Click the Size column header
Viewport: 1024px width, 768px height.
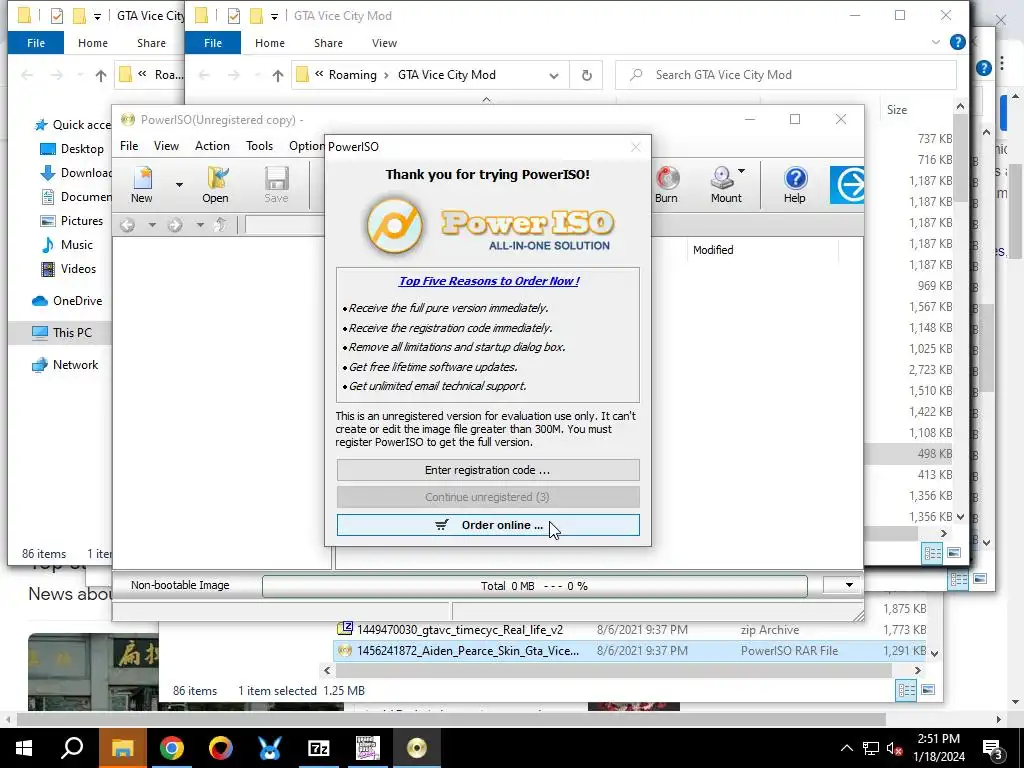click(897, 110)
